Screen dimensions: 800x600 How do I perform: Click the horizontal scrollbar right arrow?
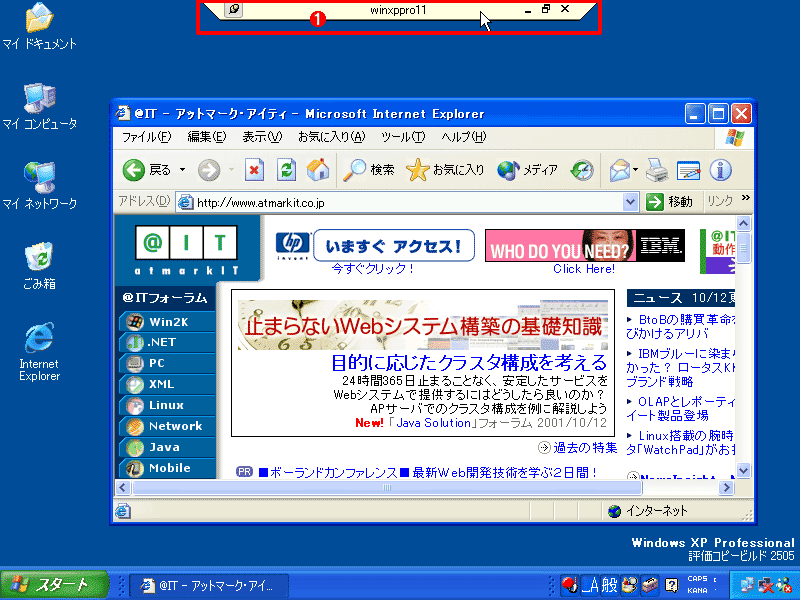726,487
